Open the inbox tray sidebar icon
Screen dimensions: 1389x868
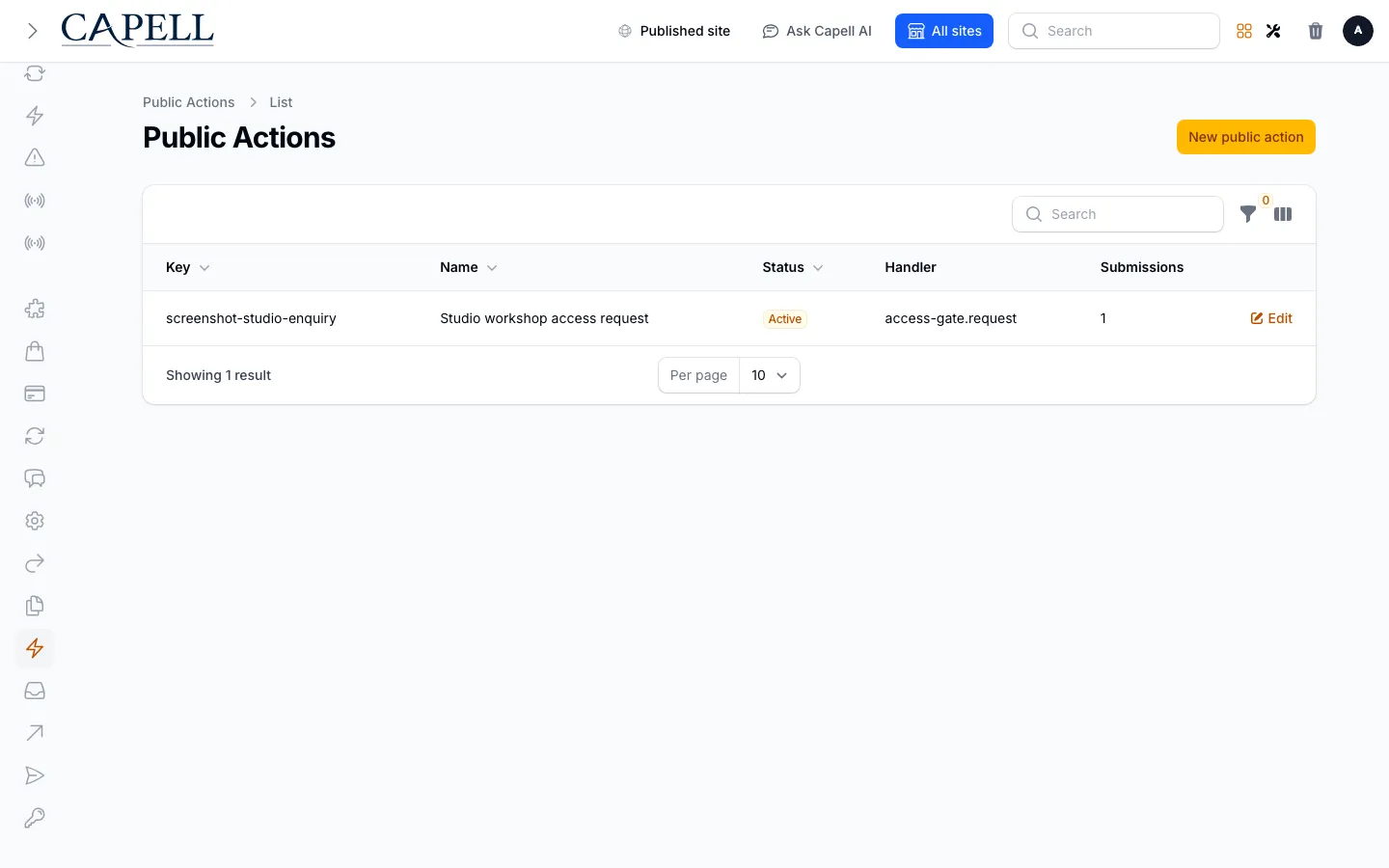(x=35, y=691)
